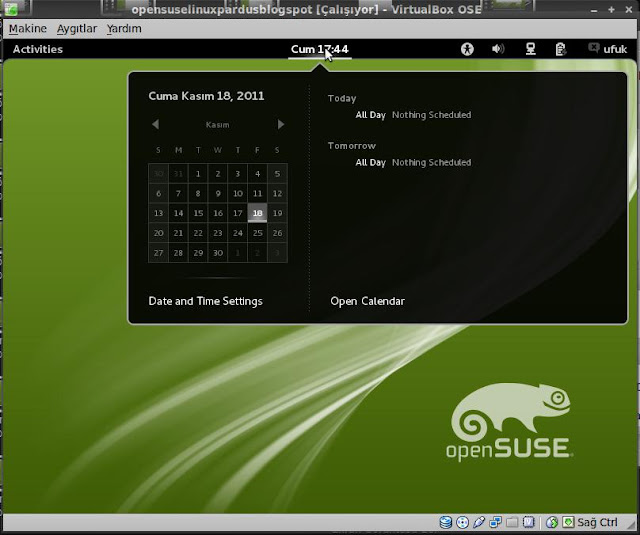Screen dimensions: 640x535
Task: Click VirtualBox USB devices icon
Action: 479,522
